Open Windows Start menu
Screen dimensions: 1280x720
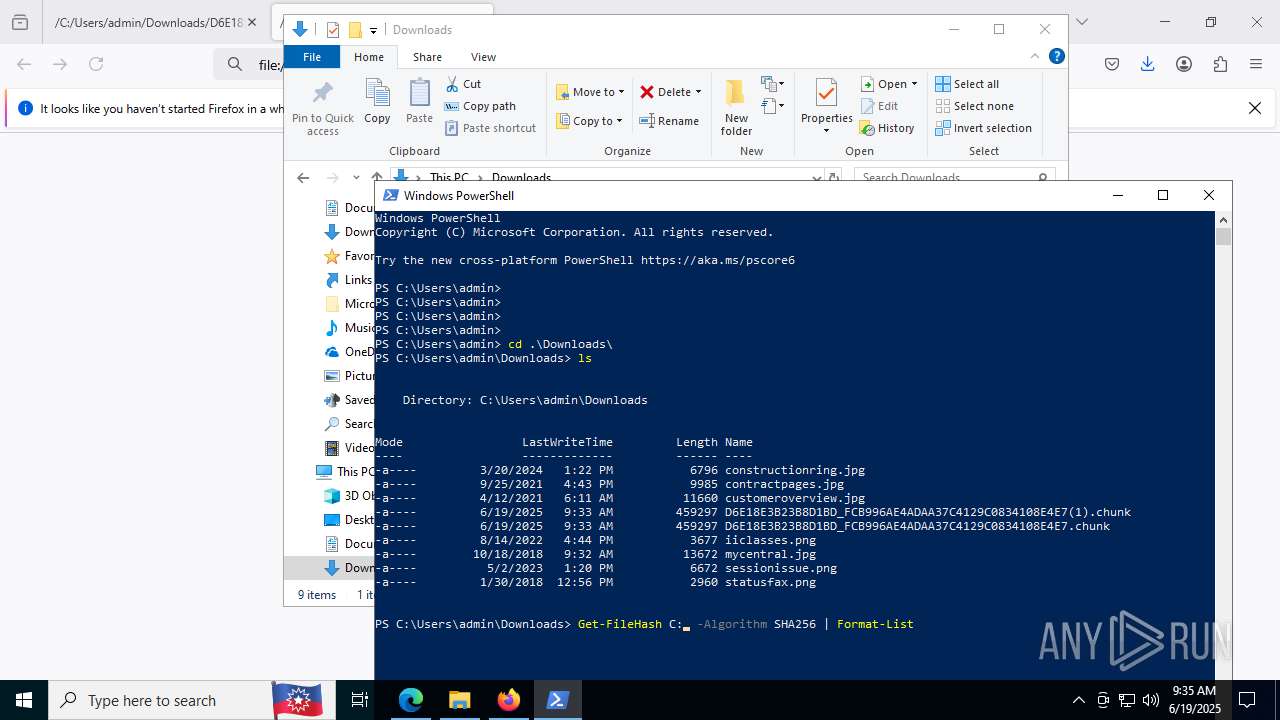(24, 700)
